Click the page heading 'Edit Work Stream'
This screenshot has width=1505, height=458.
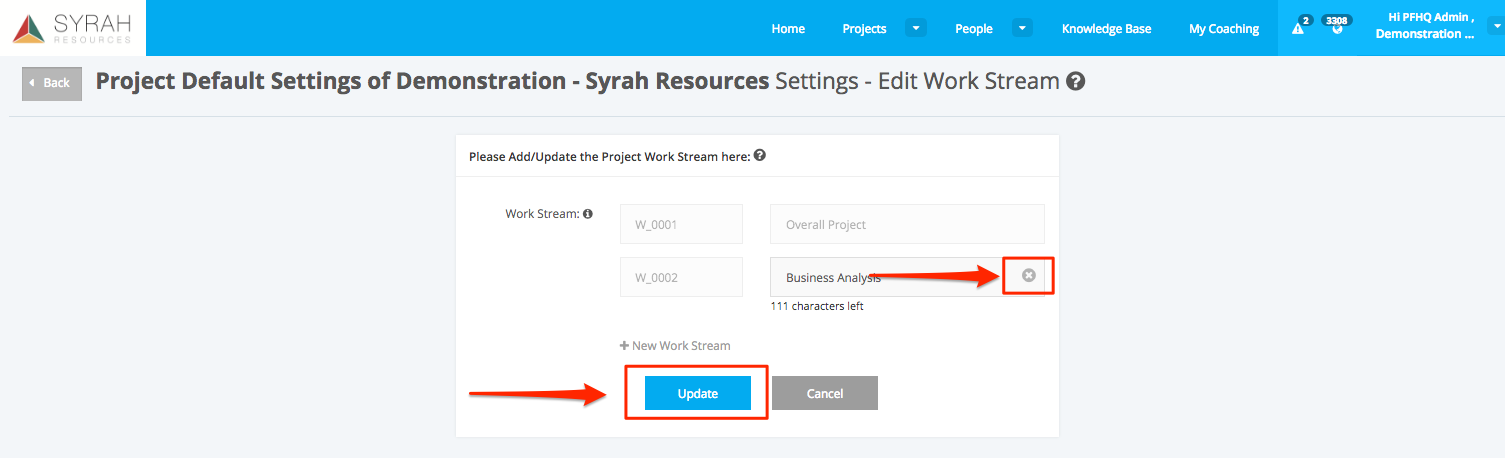[x=968, y=81]
